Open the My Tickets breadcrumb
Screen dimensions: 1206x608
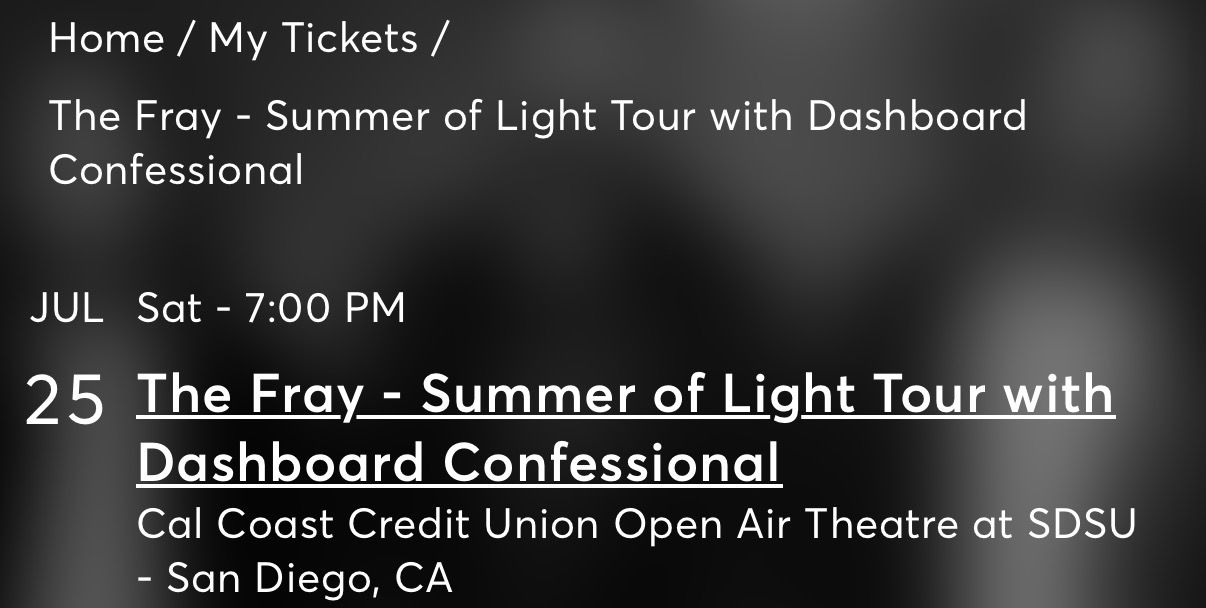313,39
